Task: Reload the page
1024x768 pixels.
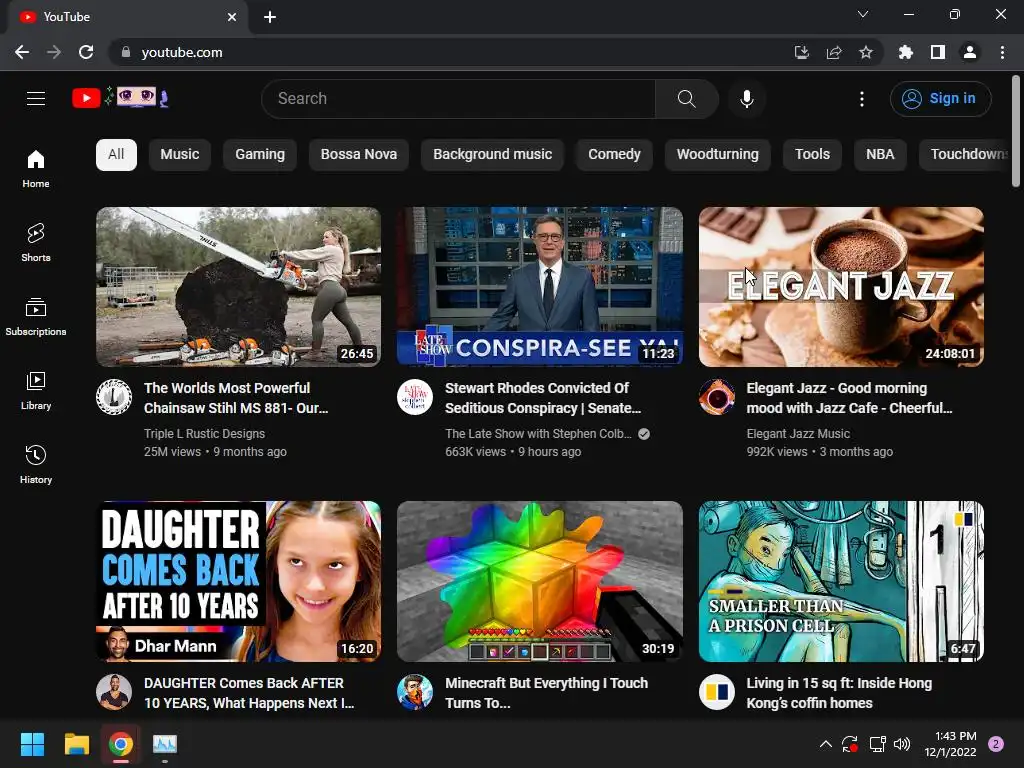Action: coord(86,52)
